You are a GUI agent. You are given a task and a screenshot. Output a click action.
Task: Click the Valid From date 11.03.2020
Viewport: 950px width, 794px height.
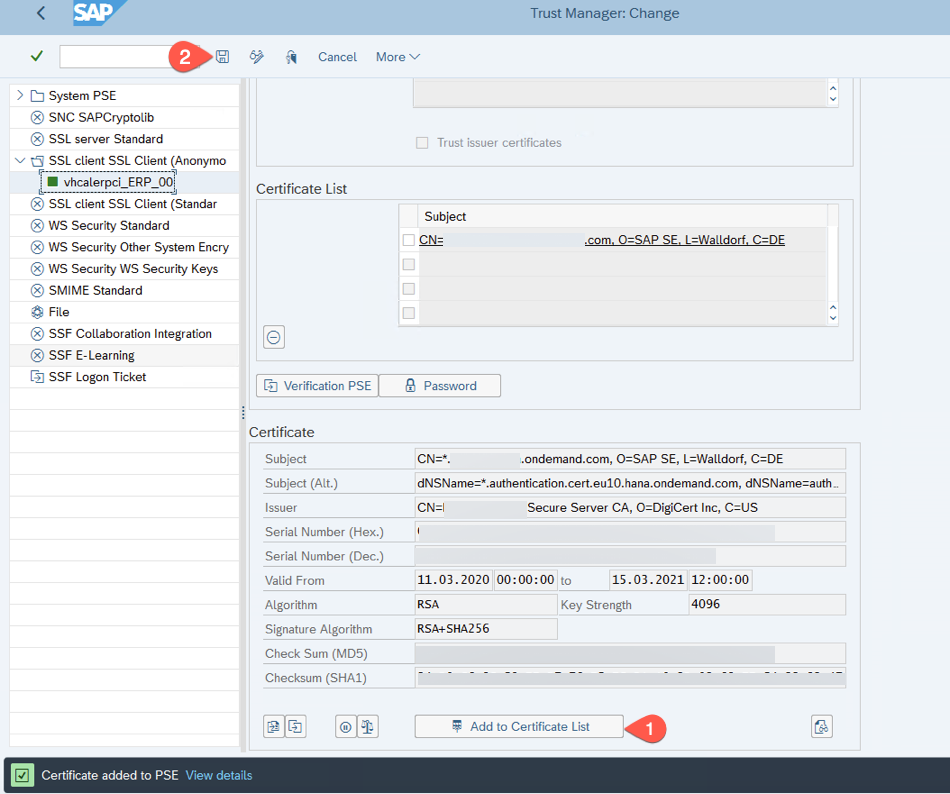click(453, 580)
